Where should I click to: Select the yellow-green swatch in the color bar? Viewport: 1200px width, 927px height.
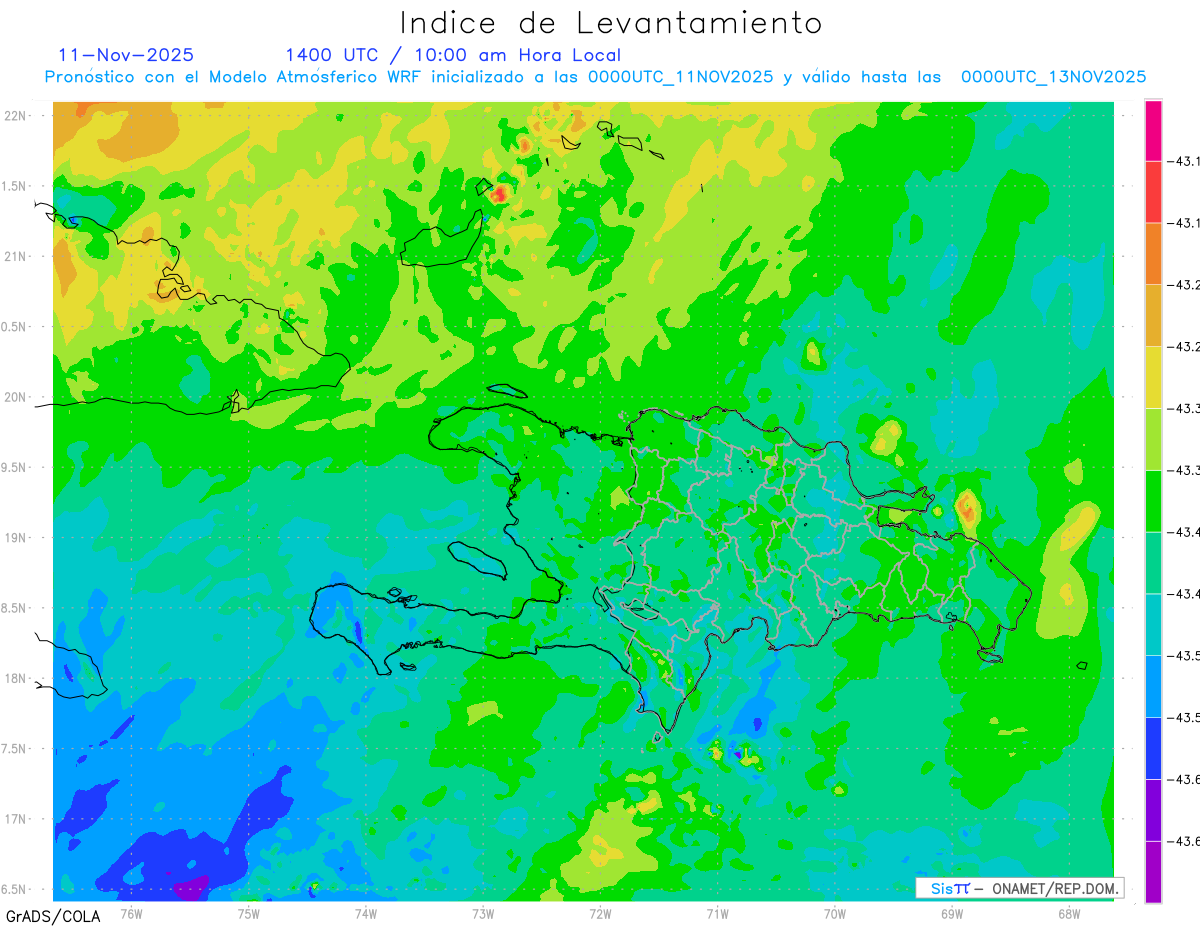click(1153, 439)
